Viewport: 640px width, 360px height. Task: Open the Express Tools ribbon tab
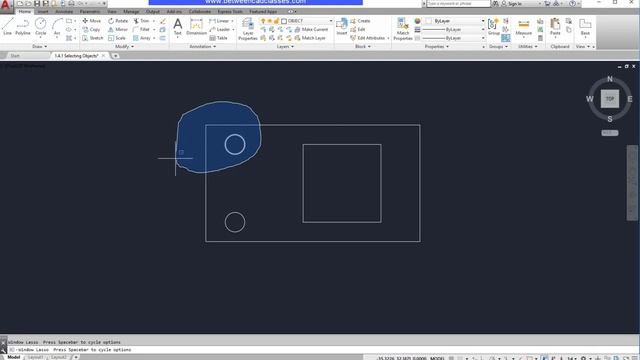tap(230, 11)
